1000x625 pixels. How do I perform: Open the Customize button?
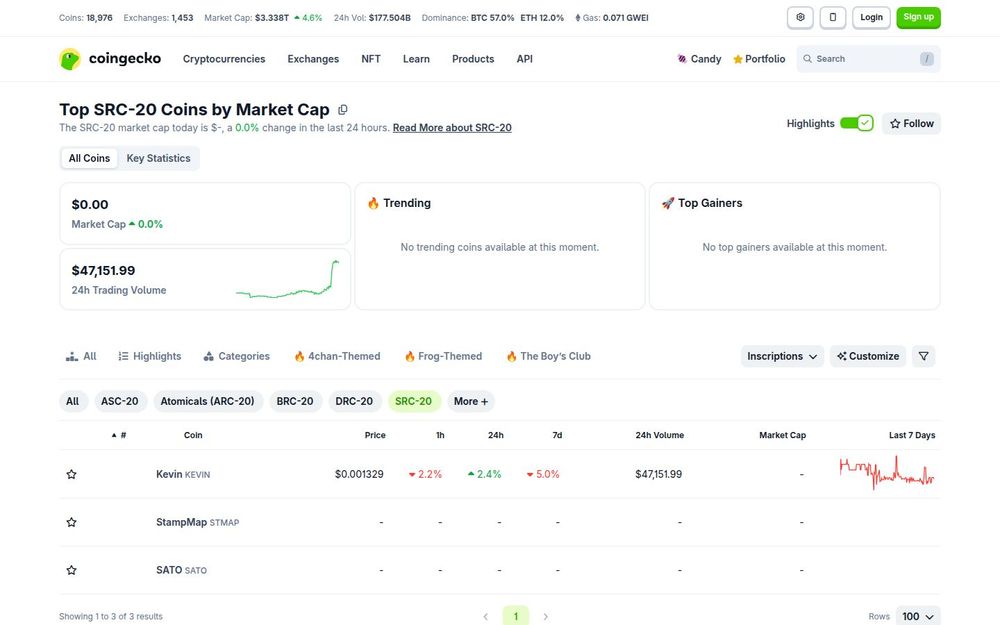868,356
